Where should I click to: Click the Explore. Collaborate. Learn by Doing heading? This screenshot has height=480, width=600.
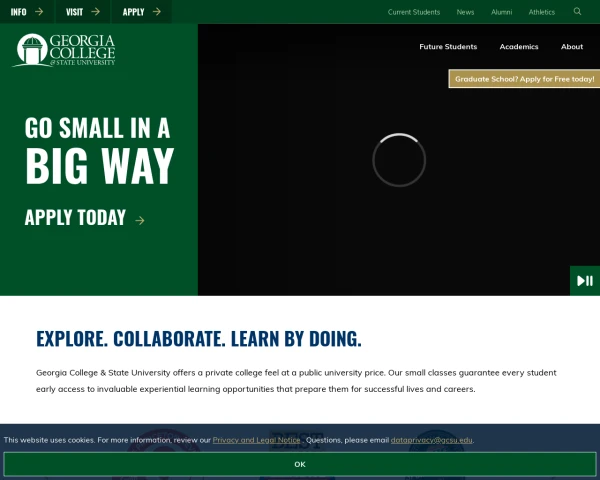coord(199,338)
